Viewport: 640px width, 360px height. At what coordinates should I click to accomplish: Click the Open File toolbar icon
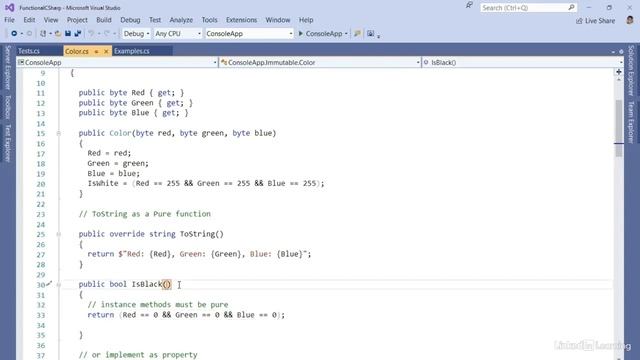[x=58, y=33]
